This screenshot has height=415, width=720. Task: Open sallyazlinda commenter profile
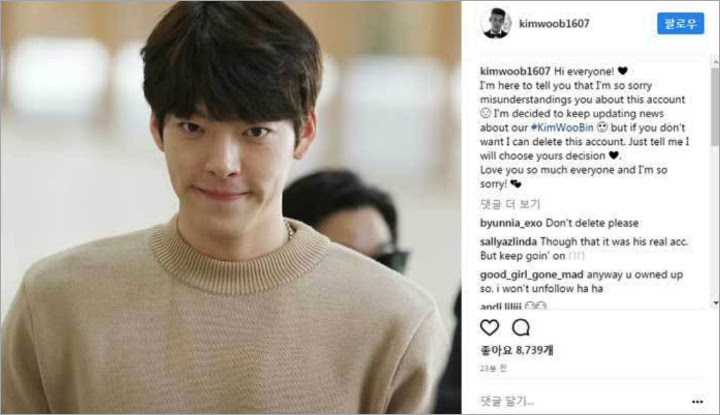pos(508,241)
